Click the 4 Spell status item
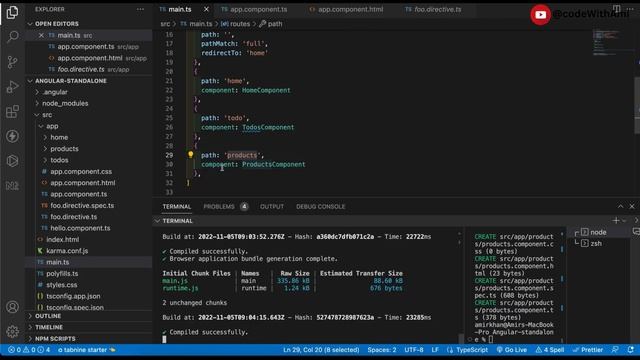640x360 pixels. pos(550,350)
